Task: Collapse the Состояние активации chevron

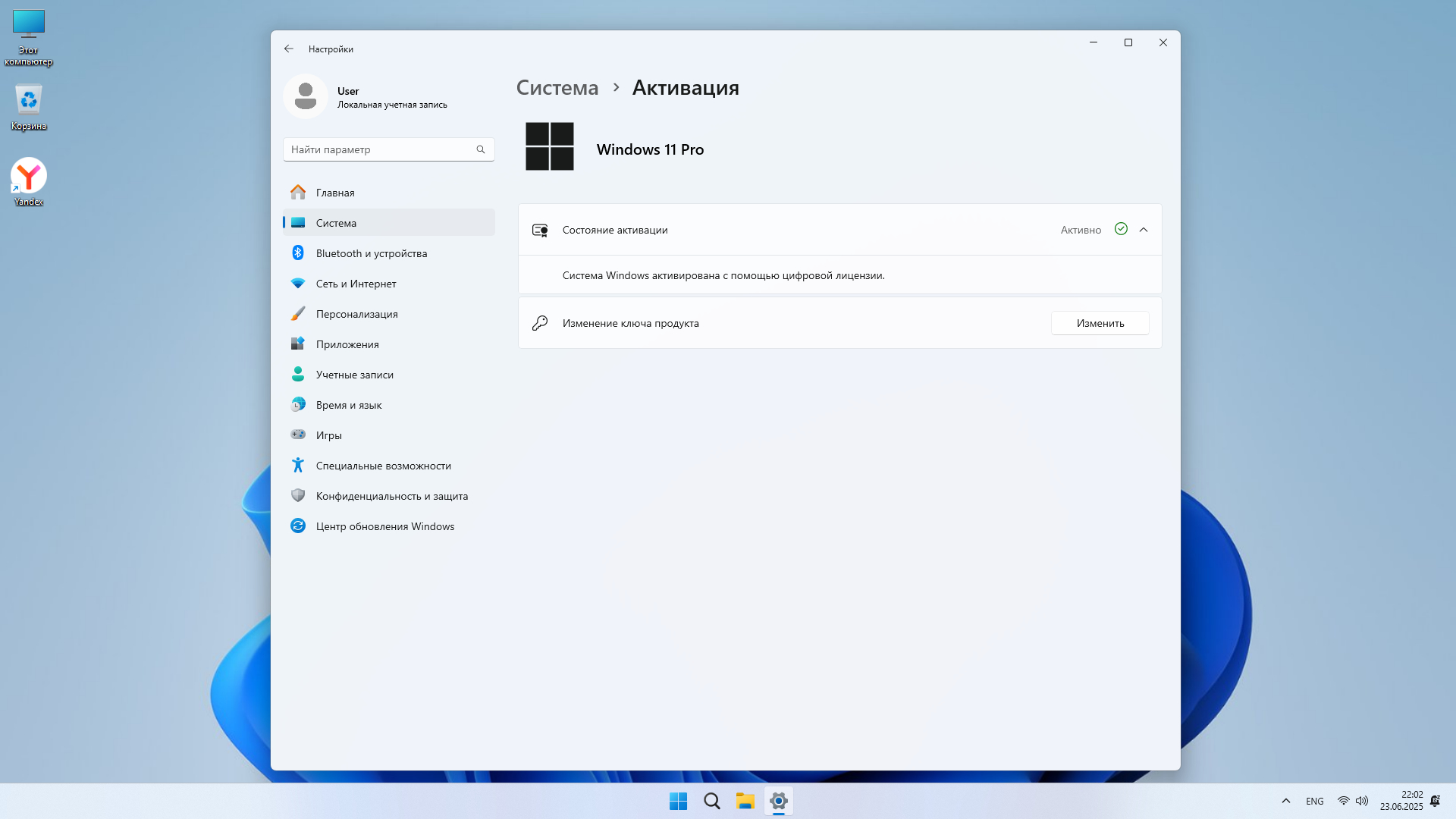Action: (1144, 230)
